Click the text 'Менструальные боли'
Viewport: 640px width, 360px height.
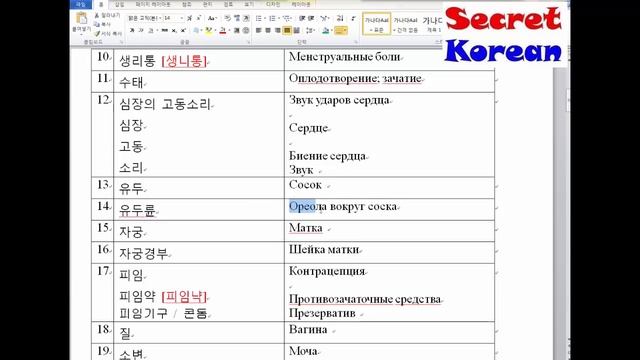344,57
